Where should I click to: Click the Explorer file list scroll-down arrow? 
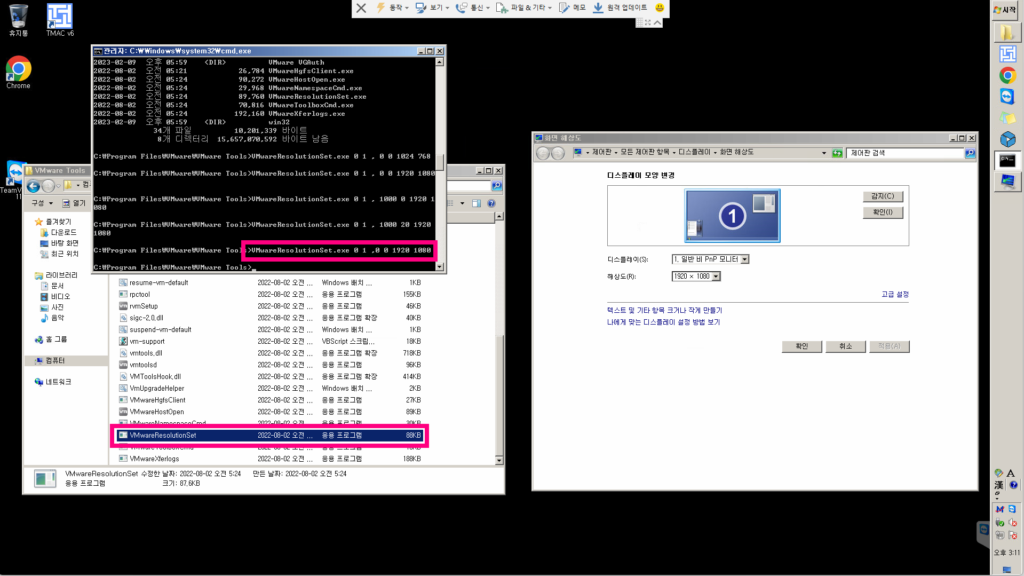pos(499,460)
